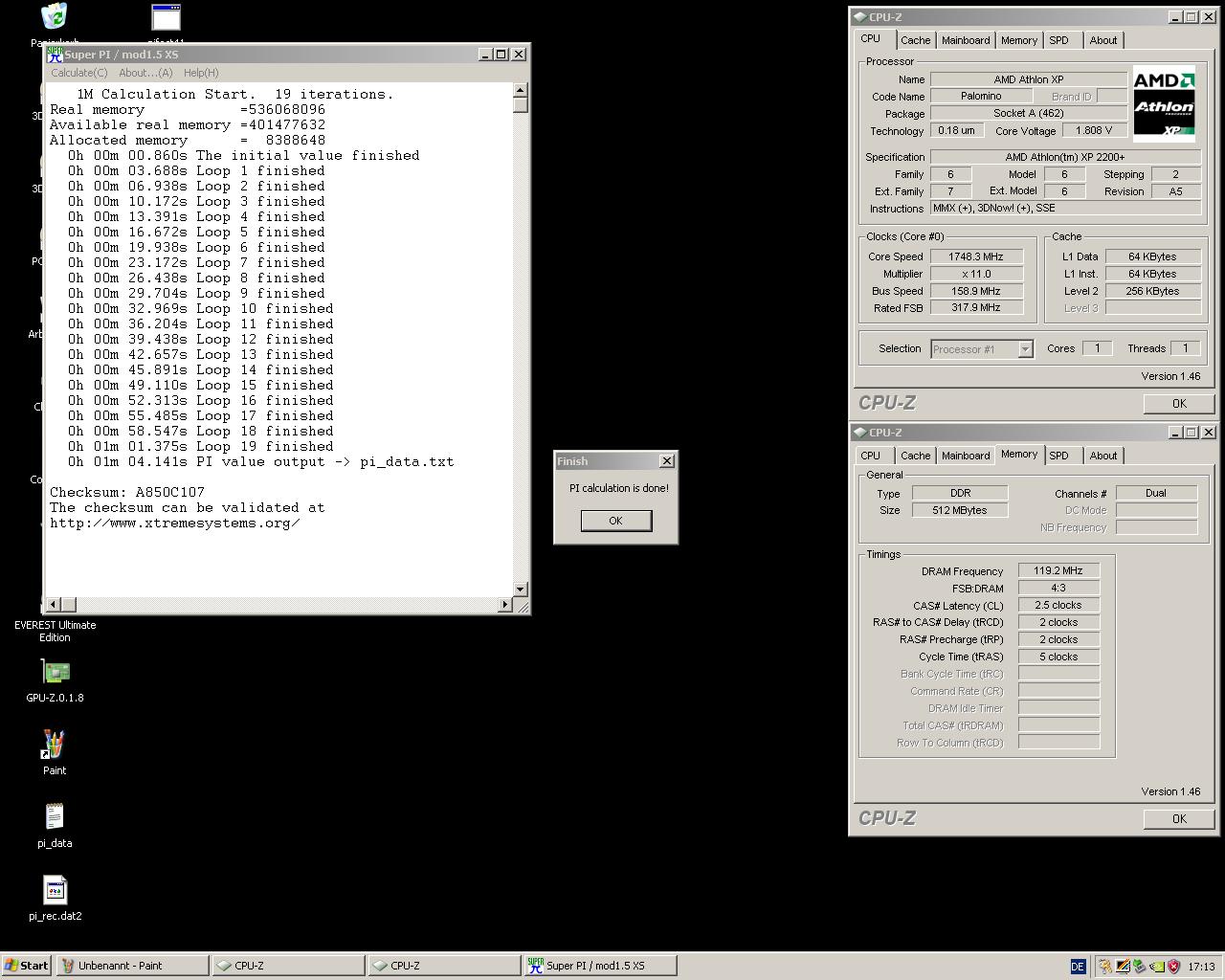The image size is (1225, 980).
Task: Switch to Unbenannt - Paint in the taskbar
Action: (132, 966)
